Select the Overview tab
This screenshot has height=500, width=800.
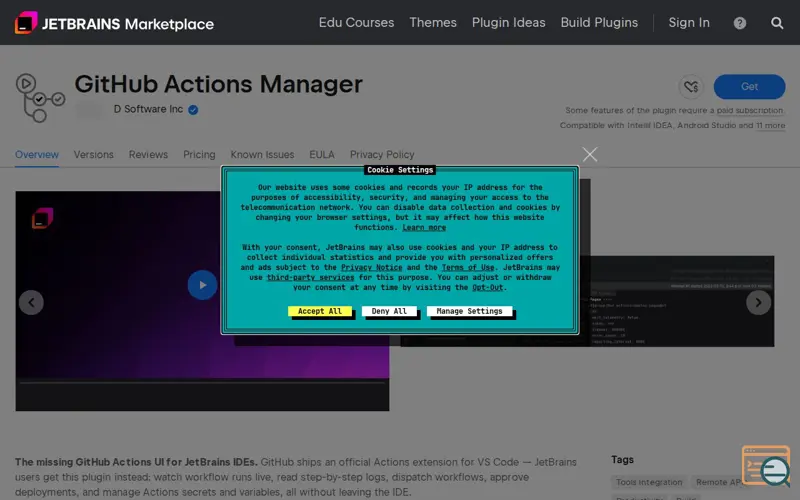point(37,155)
